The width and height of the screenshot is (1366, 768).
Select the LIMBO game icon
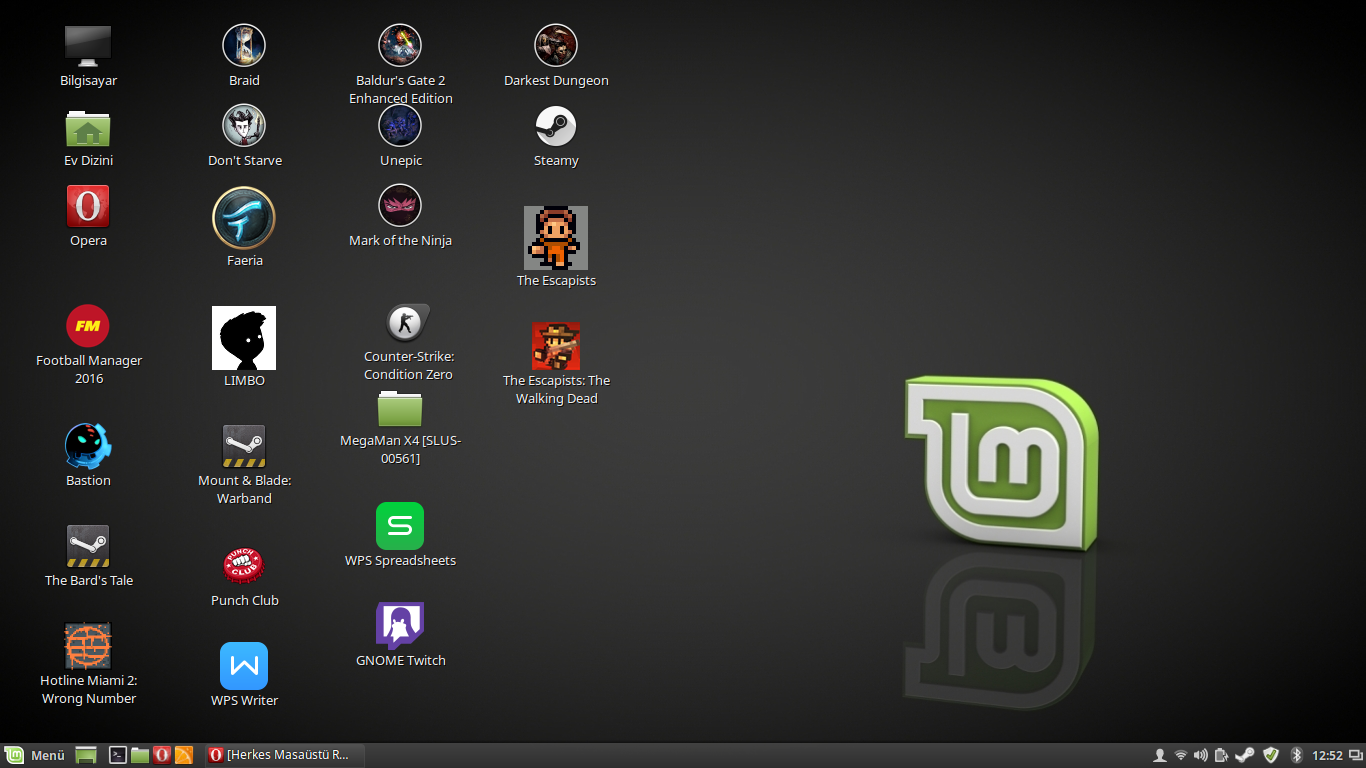(244, 338)
